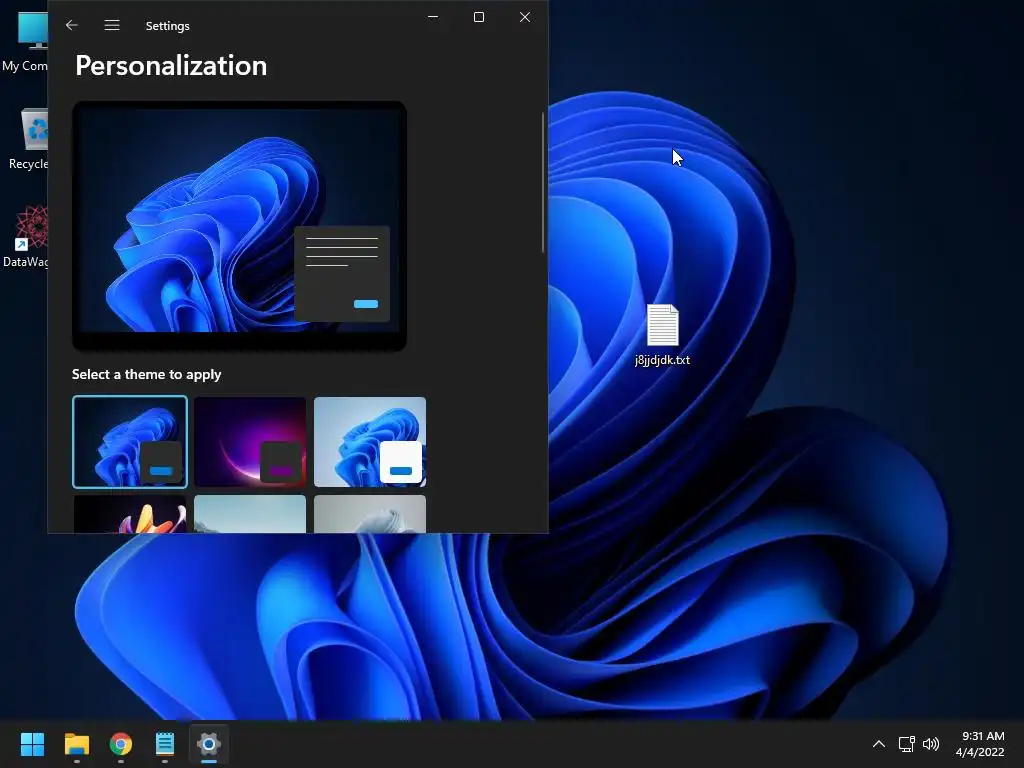This screenshot has width=1024, height=768.
Task: Open the Windows Start menu
Action: click(32, 744)
